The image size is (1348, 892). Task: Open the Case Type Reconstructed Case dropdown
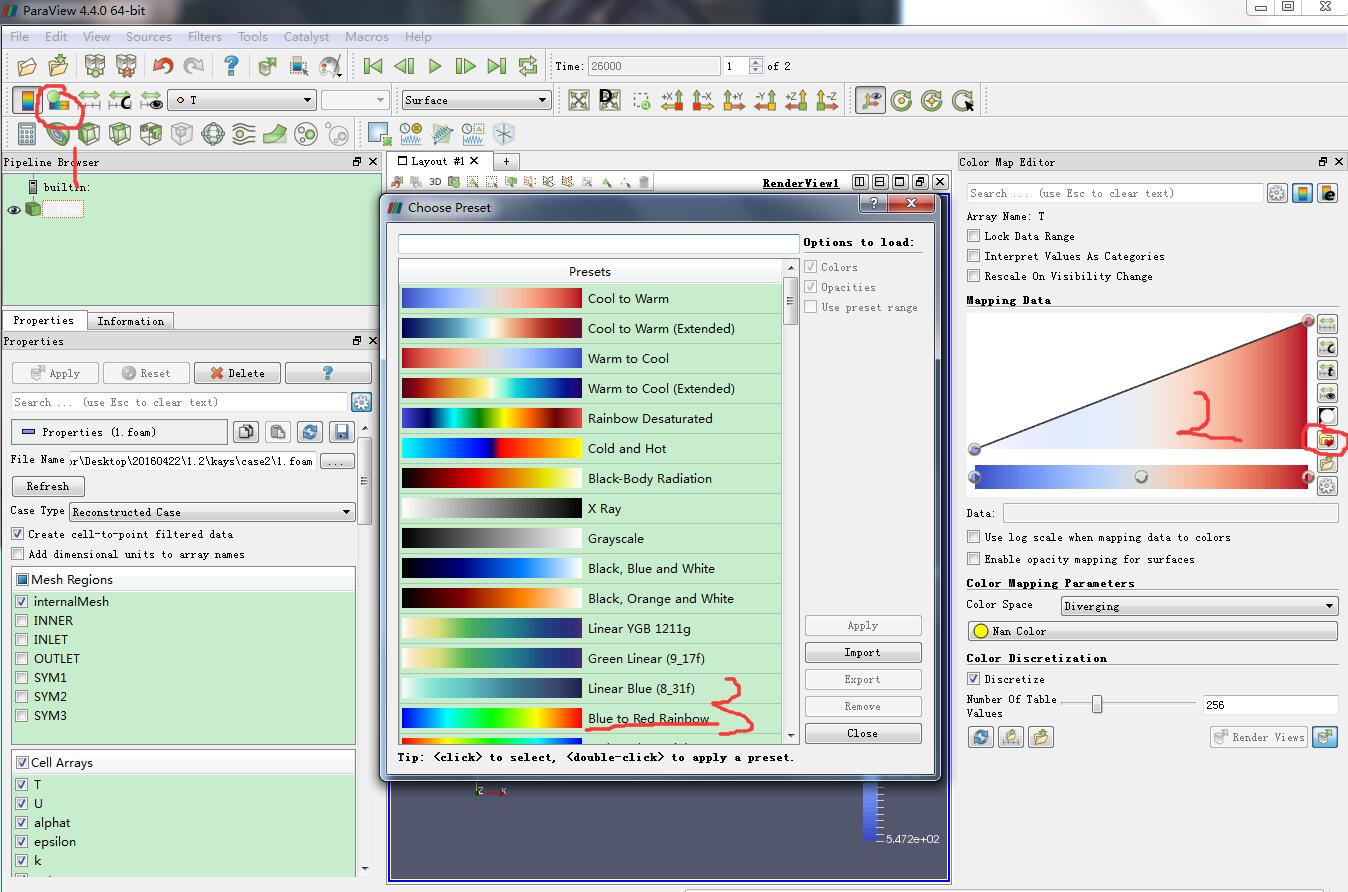[x=212, y=512]
